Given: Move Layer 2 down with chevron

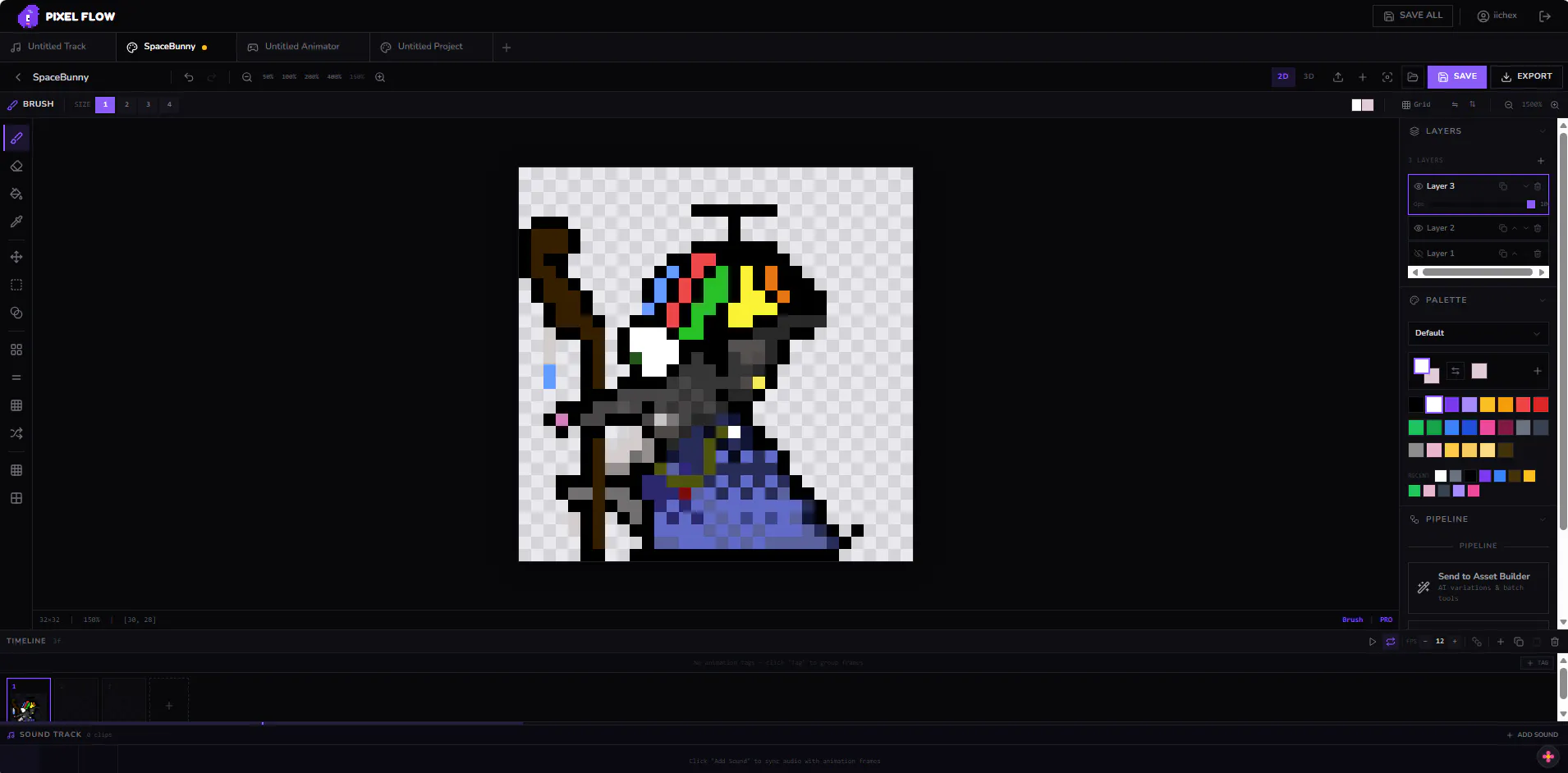Looking at the screenshot, I should coord(1526,228).
